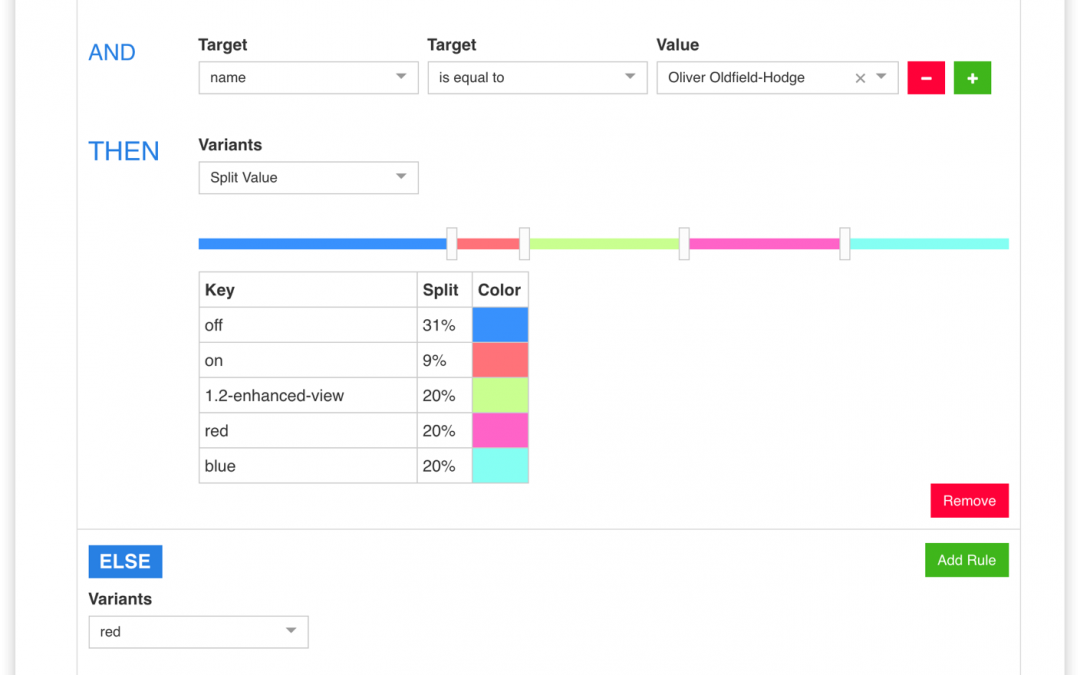
Task: Click the 31% split cell for 'off'
Action: tap(444, 325)
